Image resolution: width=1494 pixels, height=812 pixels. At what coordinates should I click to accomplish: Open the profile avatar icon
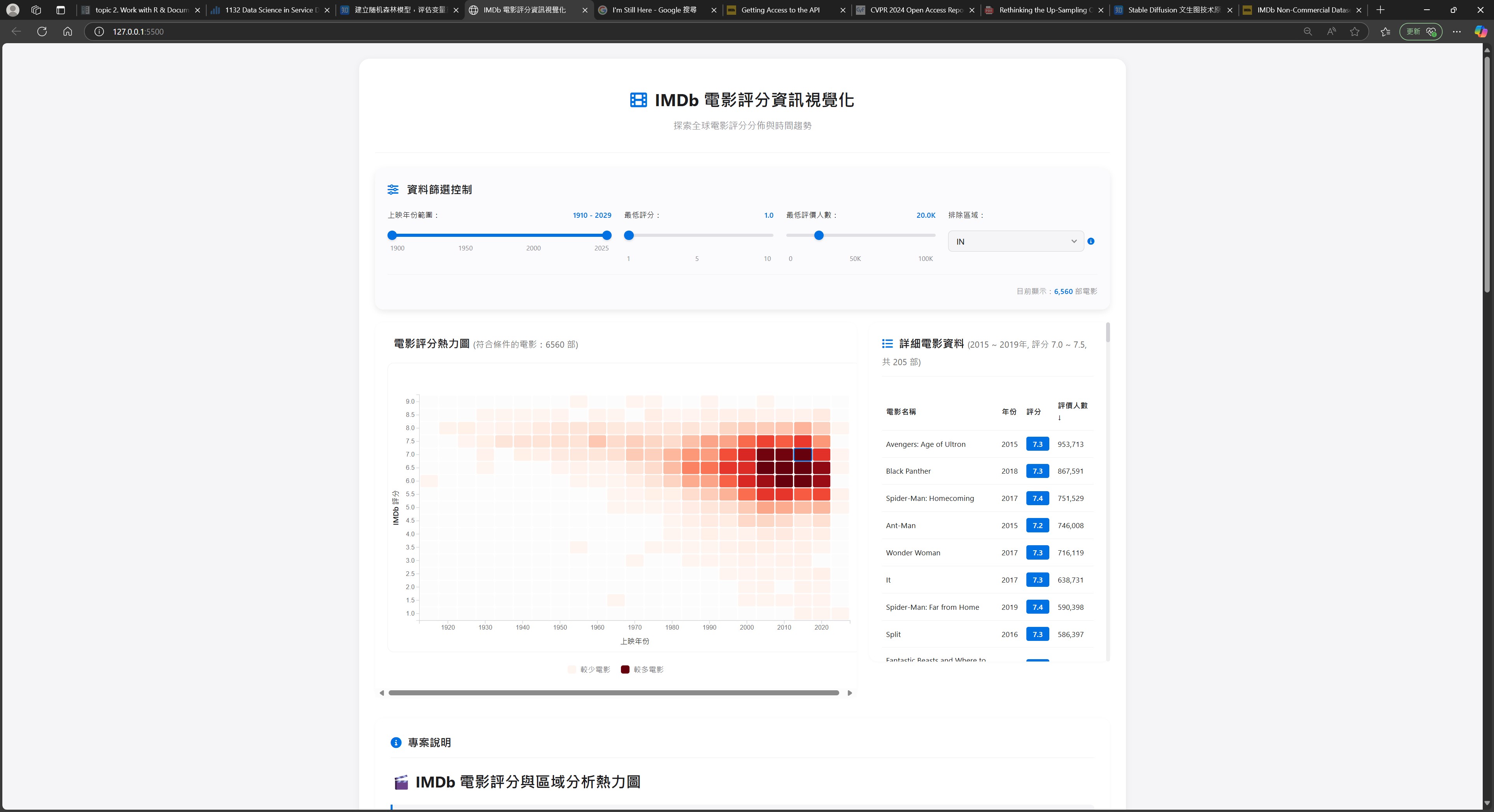[x=13, y=10]
